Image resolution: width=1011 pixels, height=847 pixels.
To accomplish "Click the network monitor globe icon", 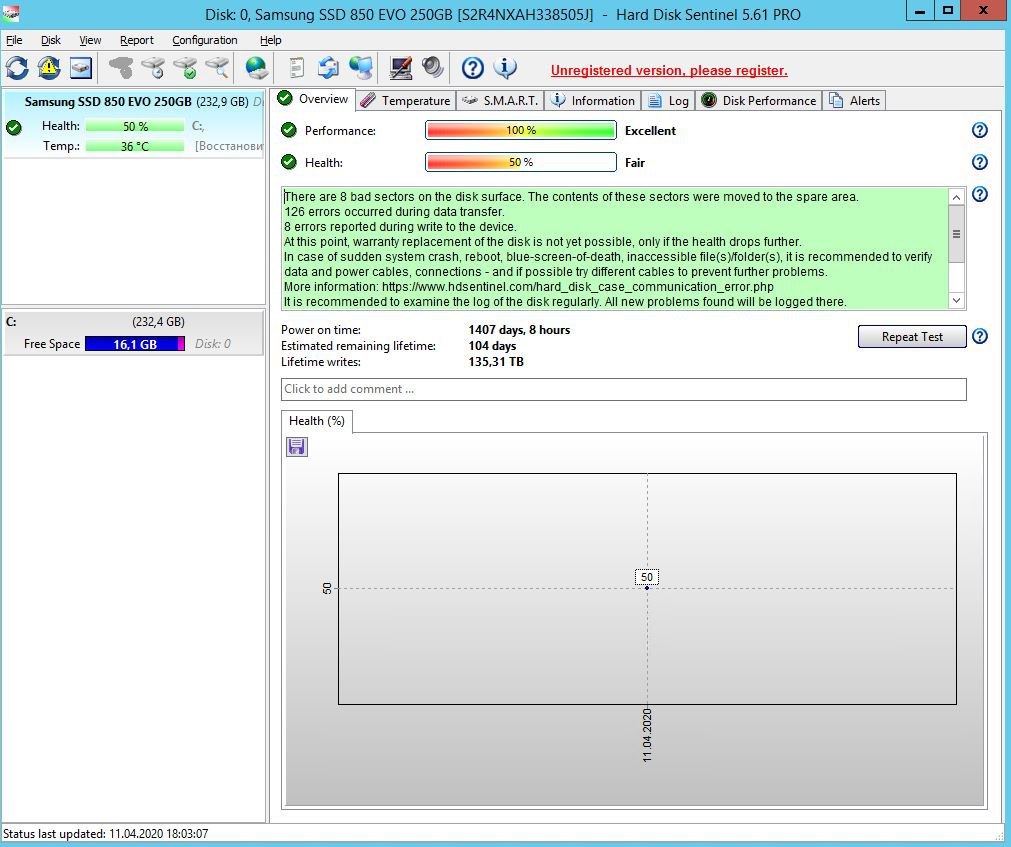I will tap(361, 68).
